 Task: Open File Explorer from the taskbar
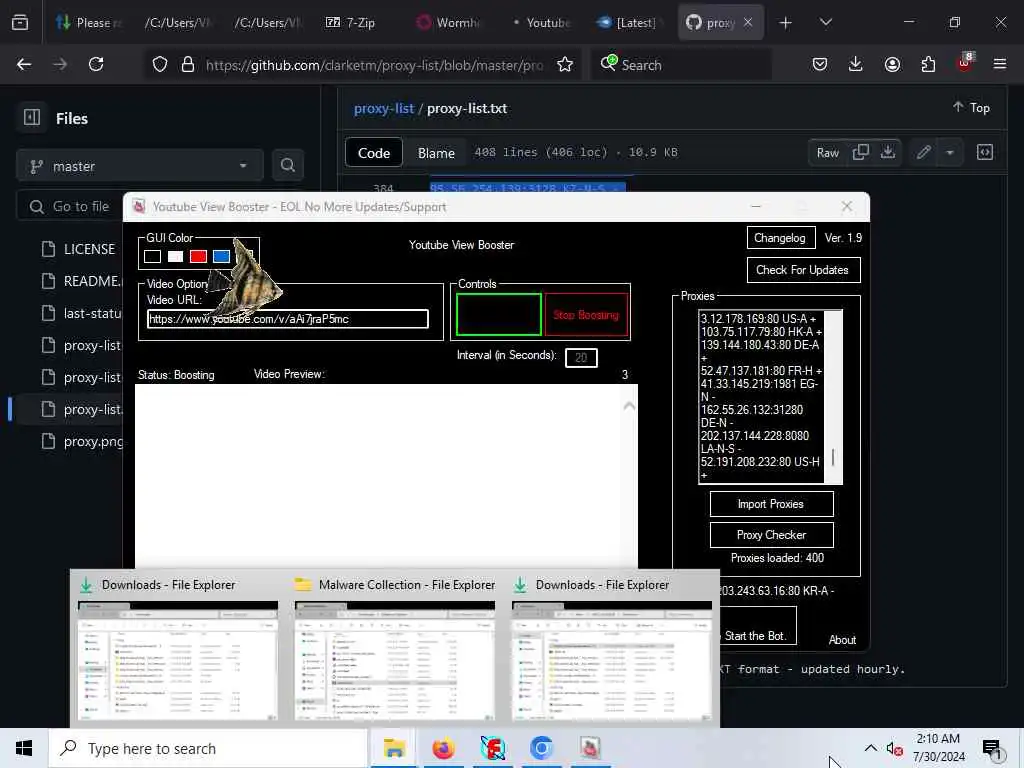tap(394, 748)
